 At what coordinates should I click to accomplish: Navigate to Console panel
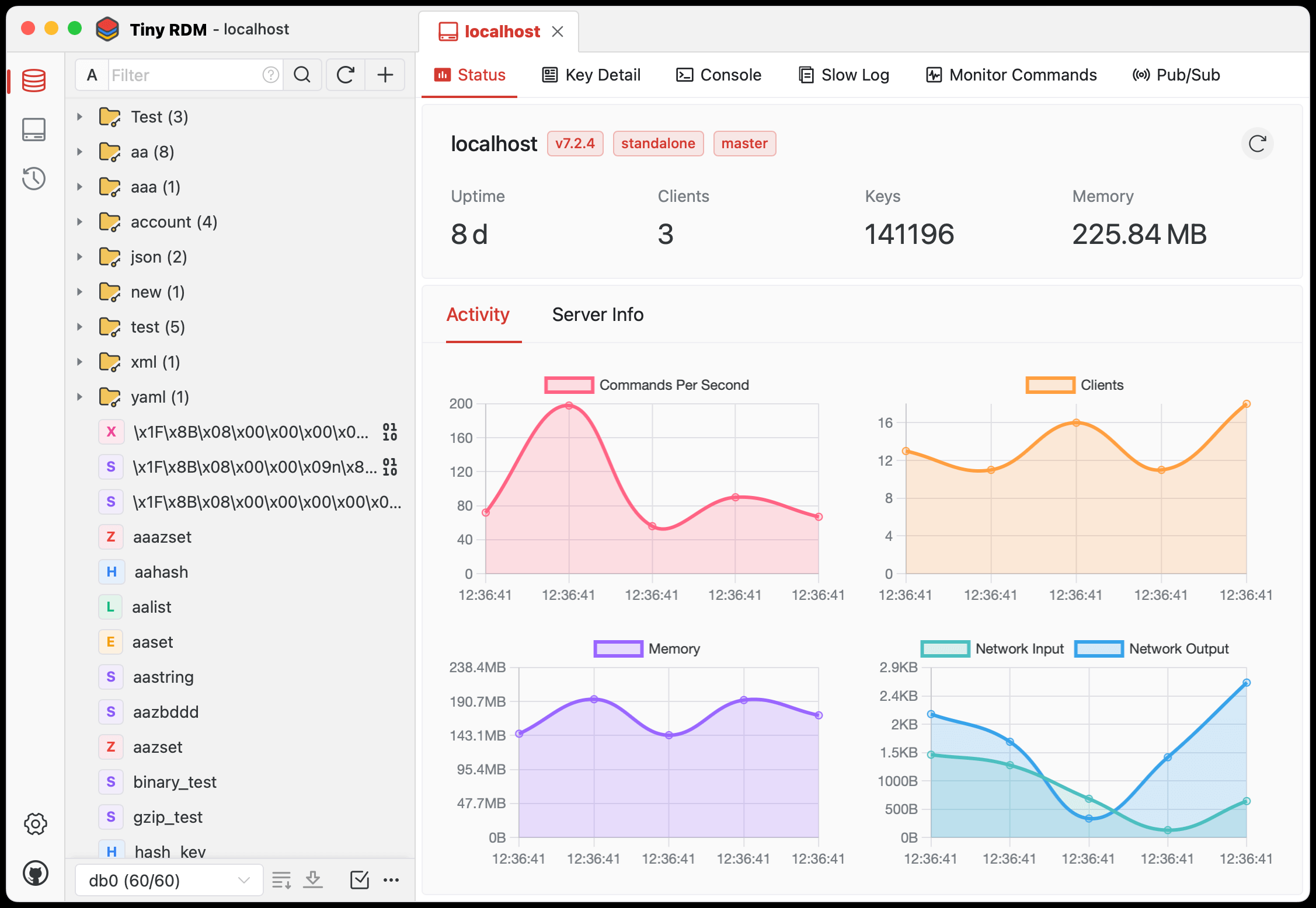tap(716, 74)
